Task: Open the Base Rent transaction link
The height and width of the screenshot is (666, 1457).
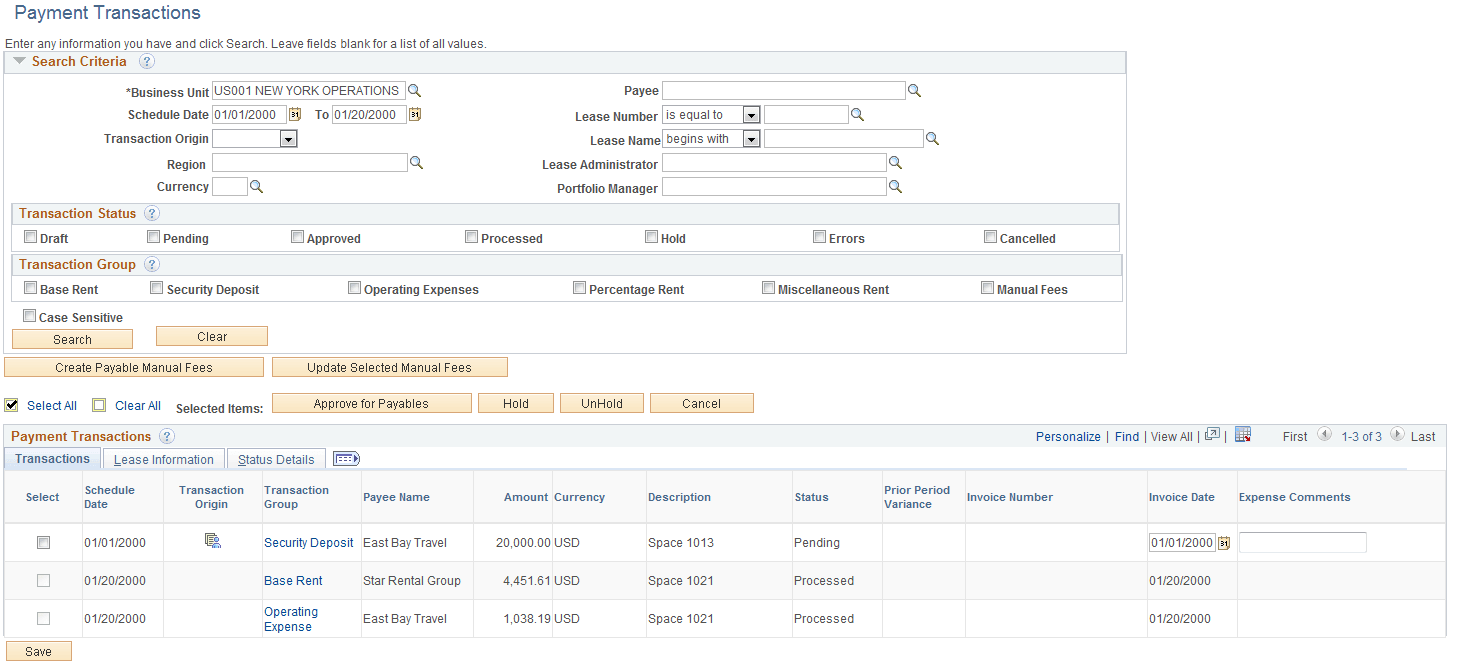Action: click(x=293, y=580)
